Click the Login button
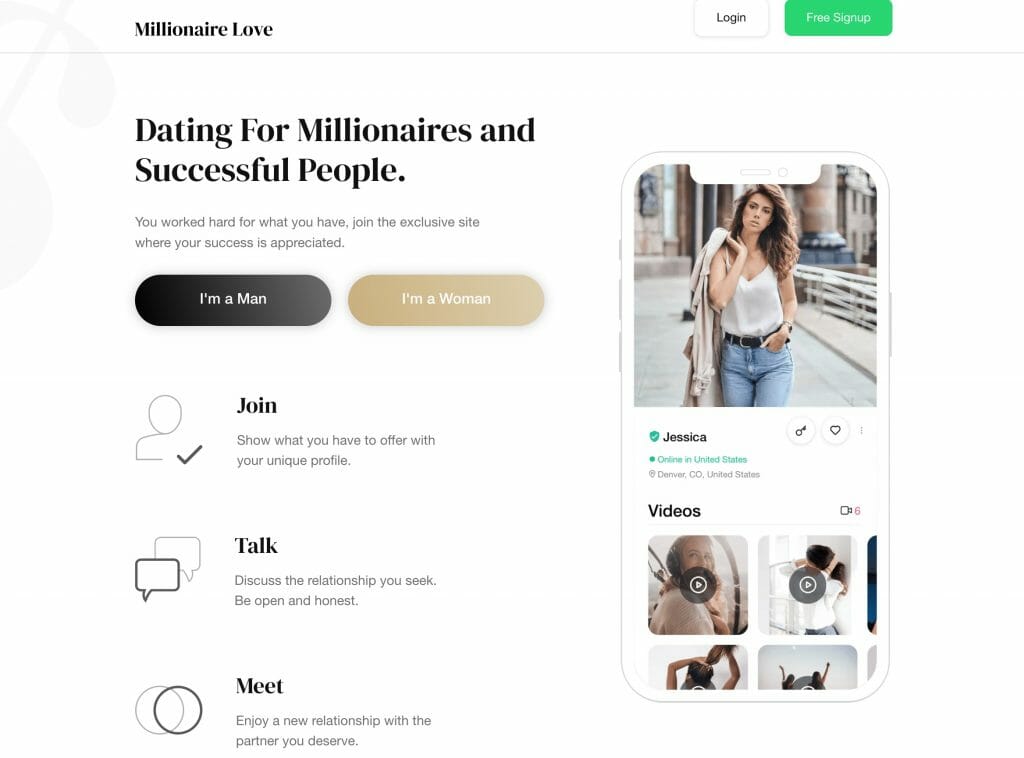 click(731, 18)
